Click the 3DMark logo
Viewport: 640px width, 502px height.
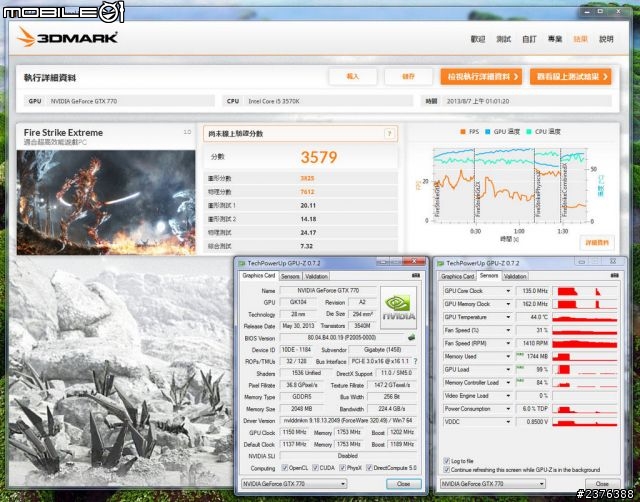(x=67, y=38)
